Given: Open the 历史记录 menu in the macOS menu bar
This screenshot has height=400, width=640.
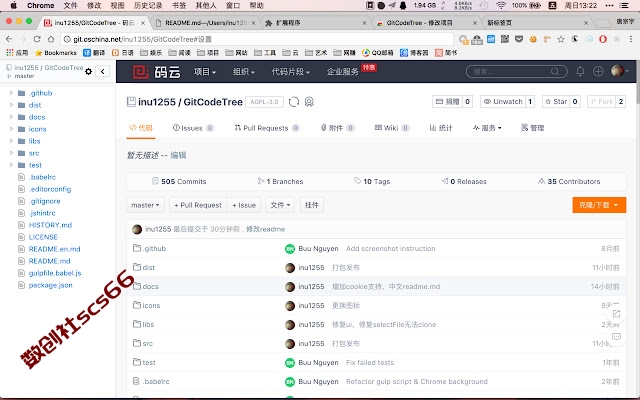Looking at the screenshot, I should [148, 5].
